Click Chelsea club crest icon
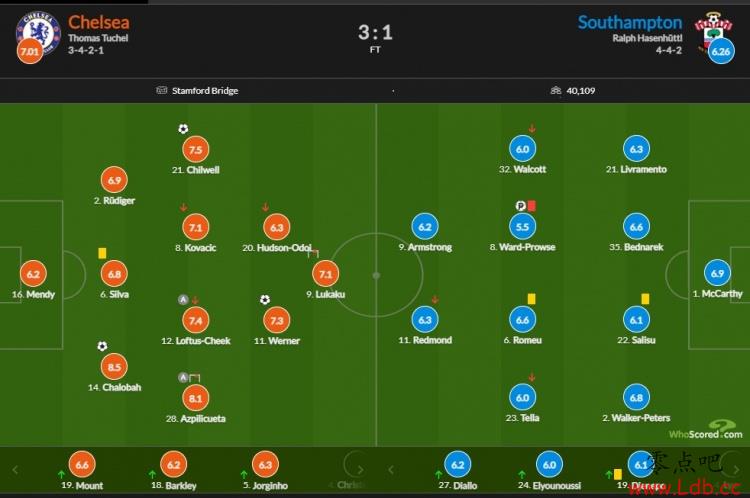 coord(38,33)
